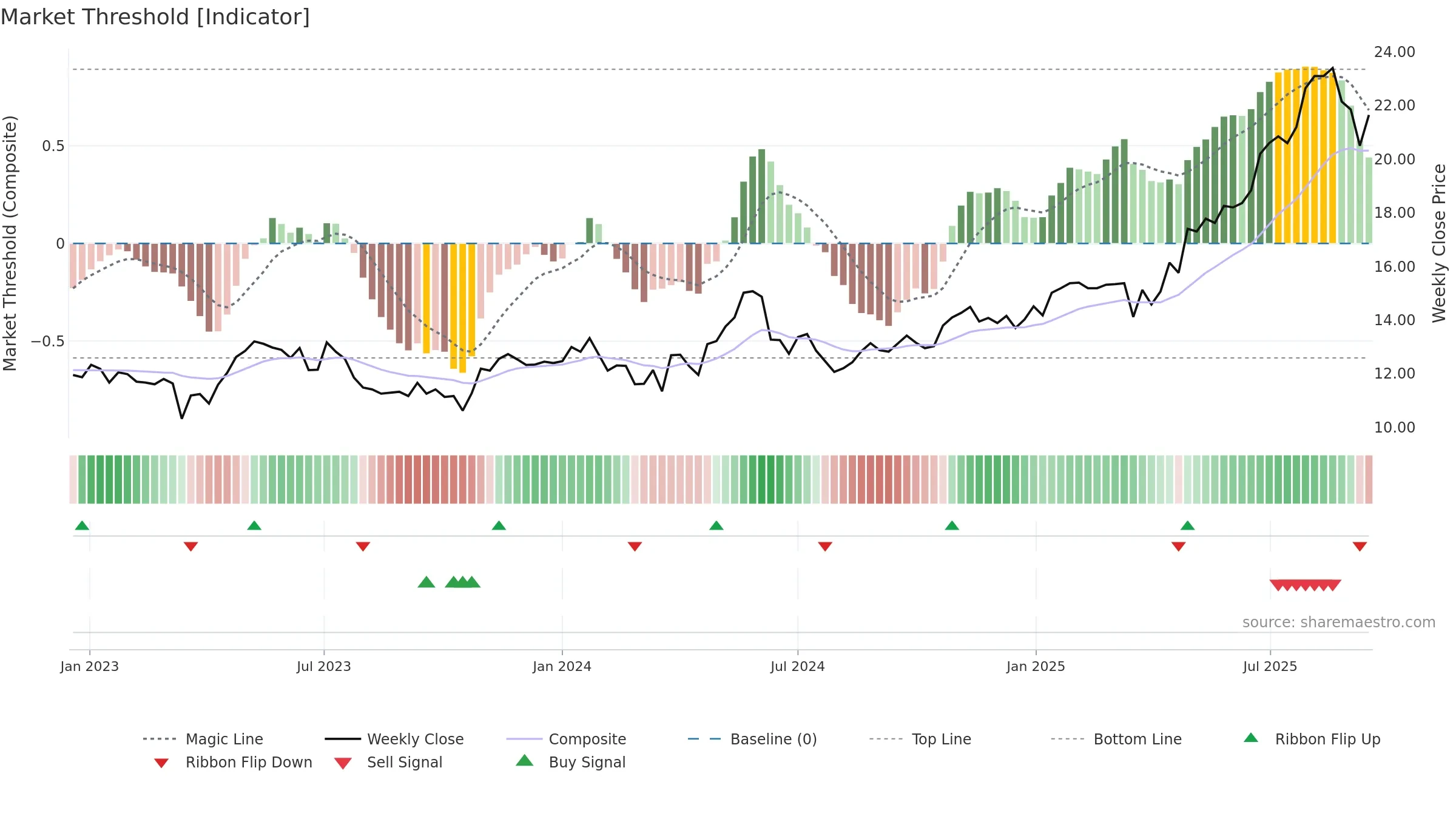Click the red triangle icon in the legend for Ribbon Flip Down
This screenshot has width=1456, height=819.
tap(161, 763)
